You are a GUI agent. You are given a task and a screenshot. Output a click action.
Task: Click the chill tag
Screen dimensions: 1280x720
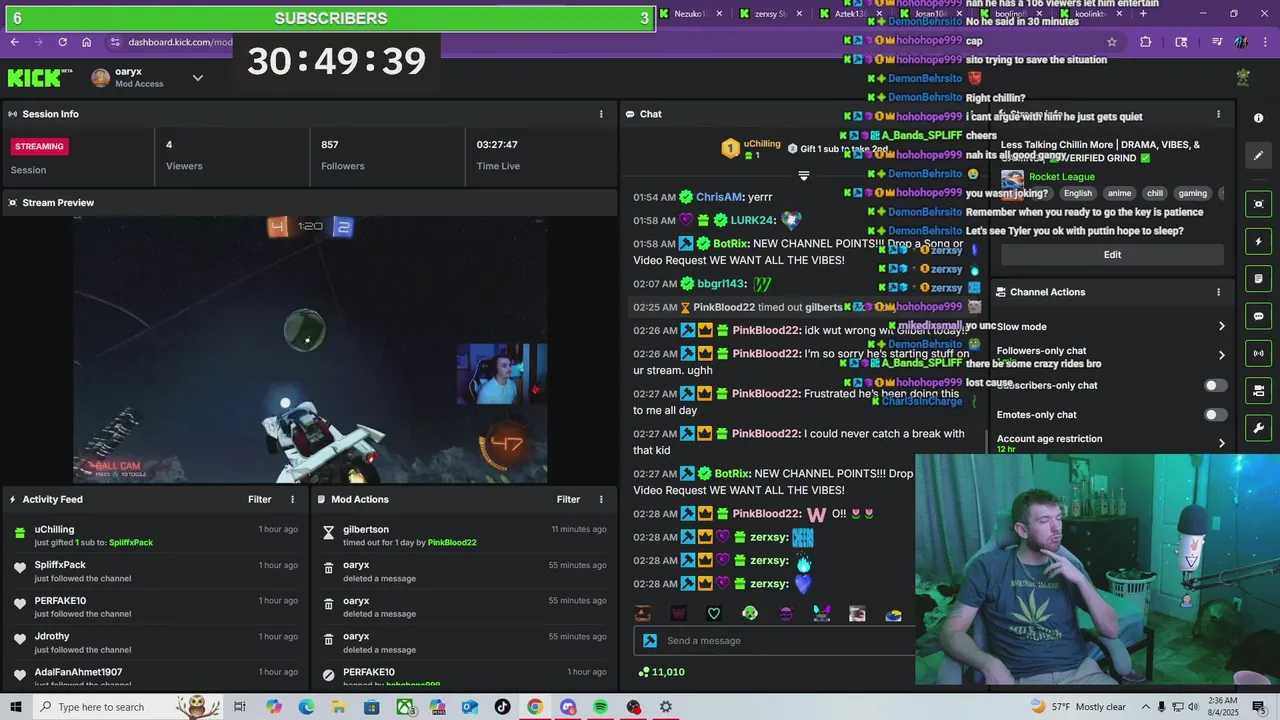[1155, 193]
